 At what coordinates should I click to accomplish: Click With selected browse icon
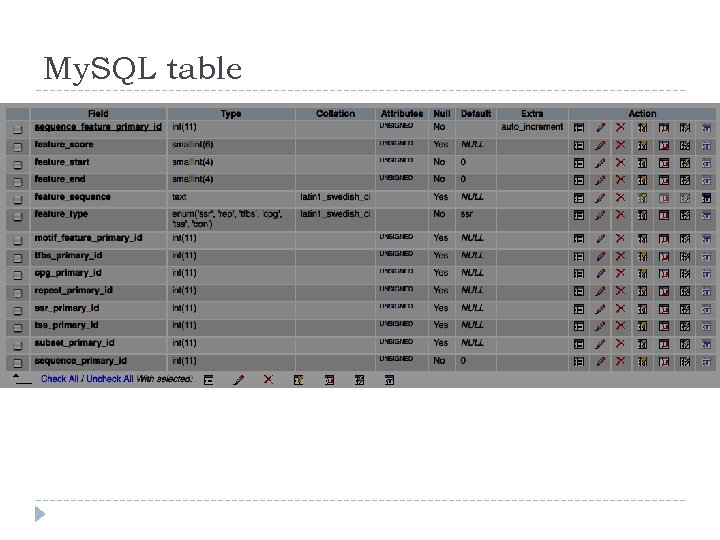[x=208, y=380]
